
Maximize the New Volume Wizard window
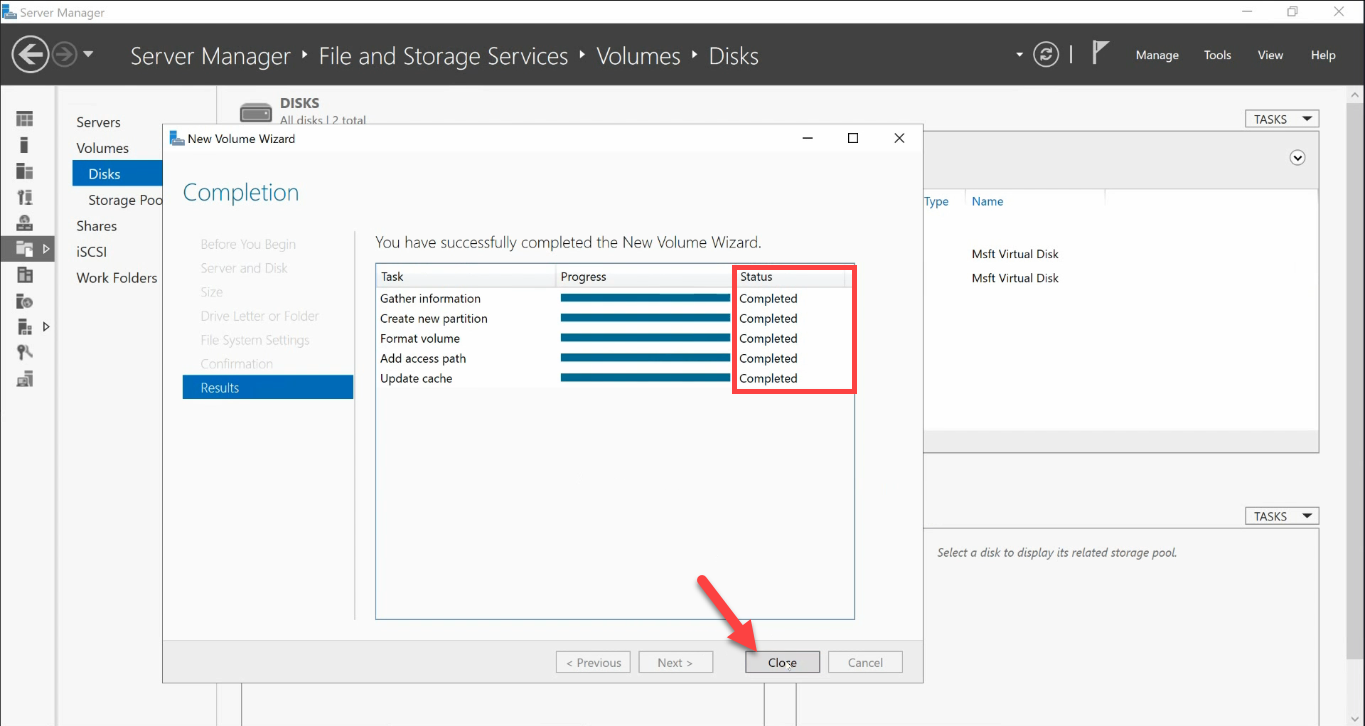[x=853, y=138]
